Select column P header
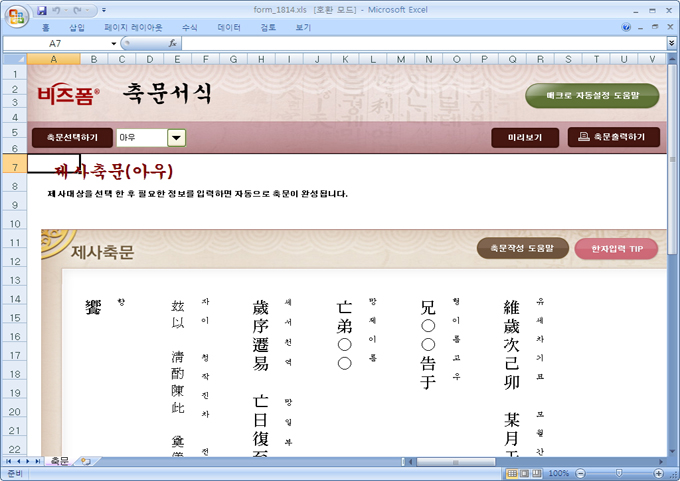The height and width of the screenshot is (481, 680). pos(484,59)
